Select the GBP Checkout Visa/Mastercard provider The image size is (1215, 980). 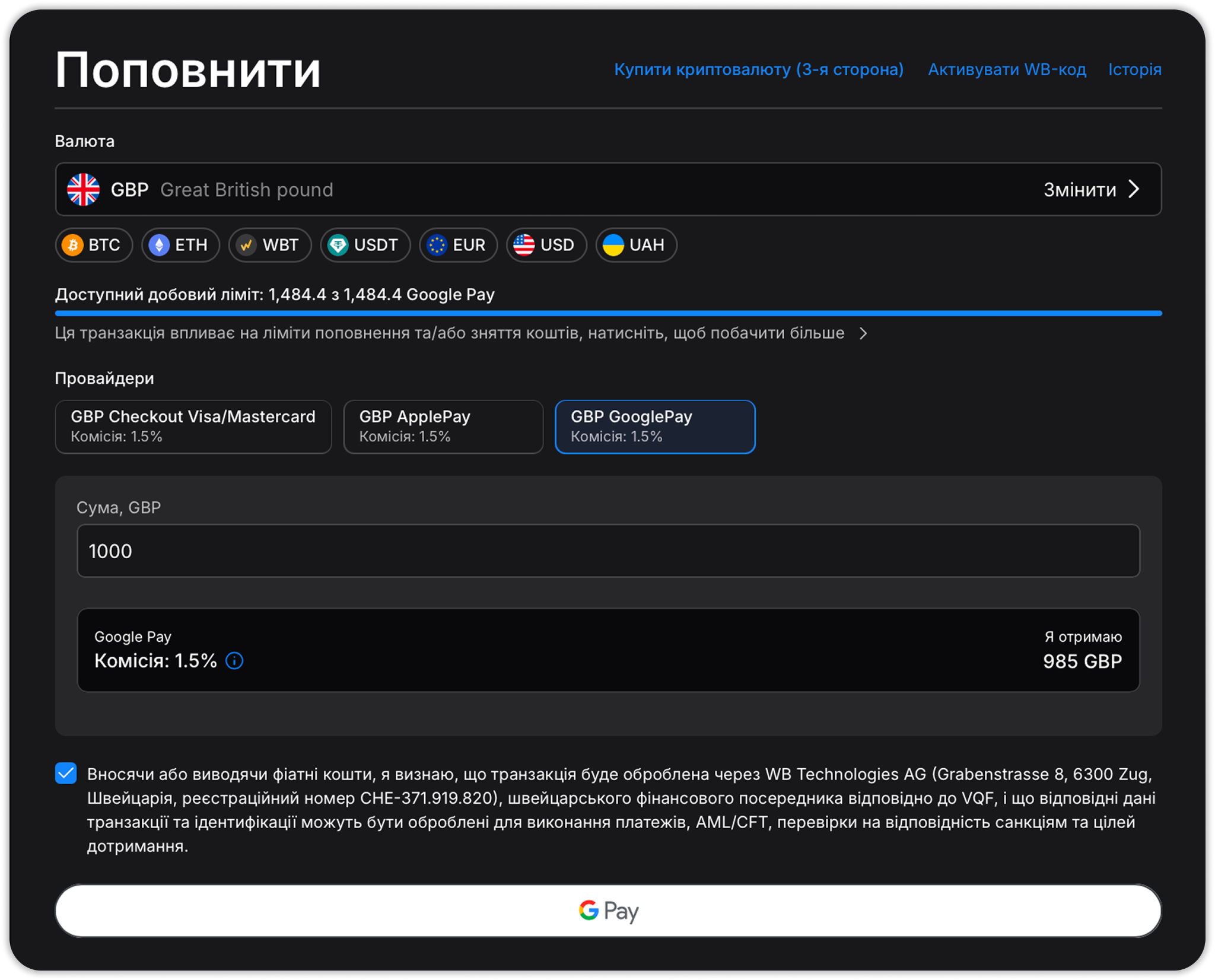point(193,427)
